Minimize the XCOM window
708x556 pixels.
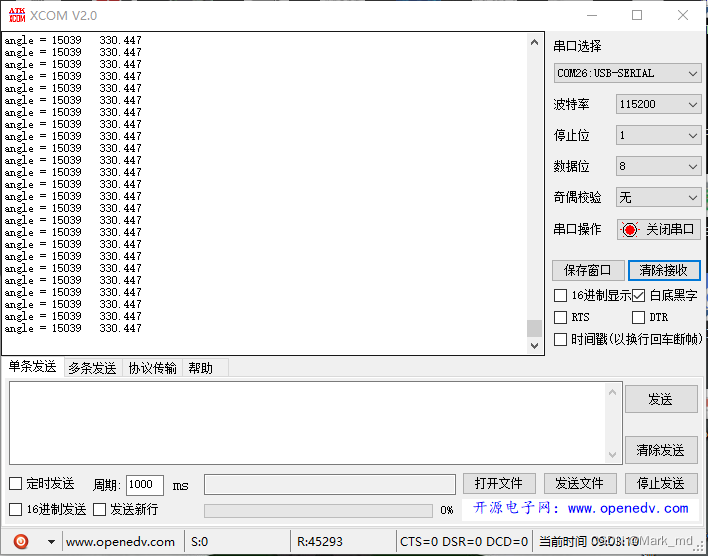click(592, 15)
